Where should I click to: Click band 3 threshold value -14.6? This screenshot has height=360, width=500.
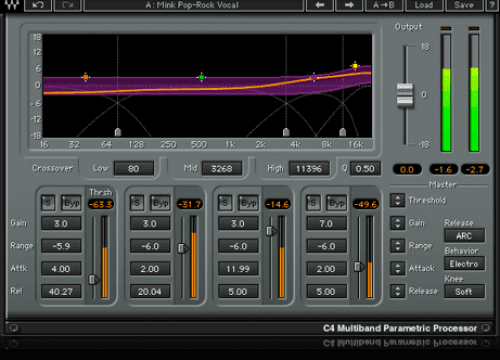(278, 204)
